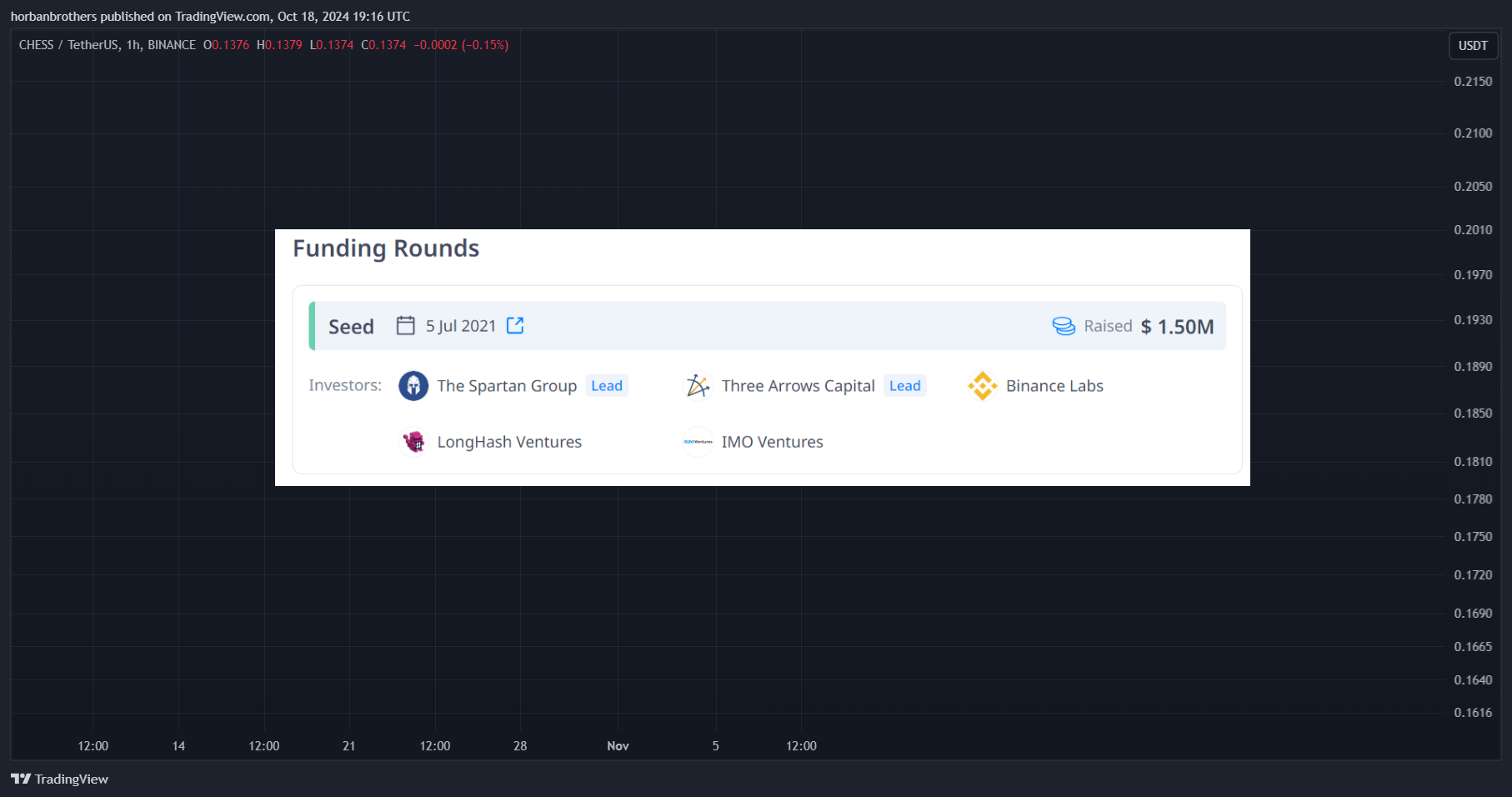Screen dimensions: 1512x797
Task: Click the 14 date label on time axis
Action: [x=178, y=746]
